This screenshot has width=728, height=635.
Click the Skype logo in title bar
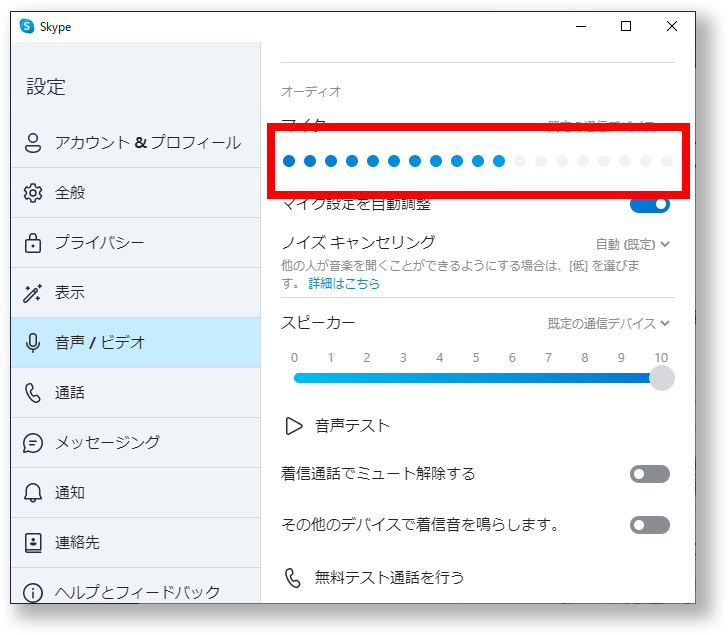[x=27, y=26]
